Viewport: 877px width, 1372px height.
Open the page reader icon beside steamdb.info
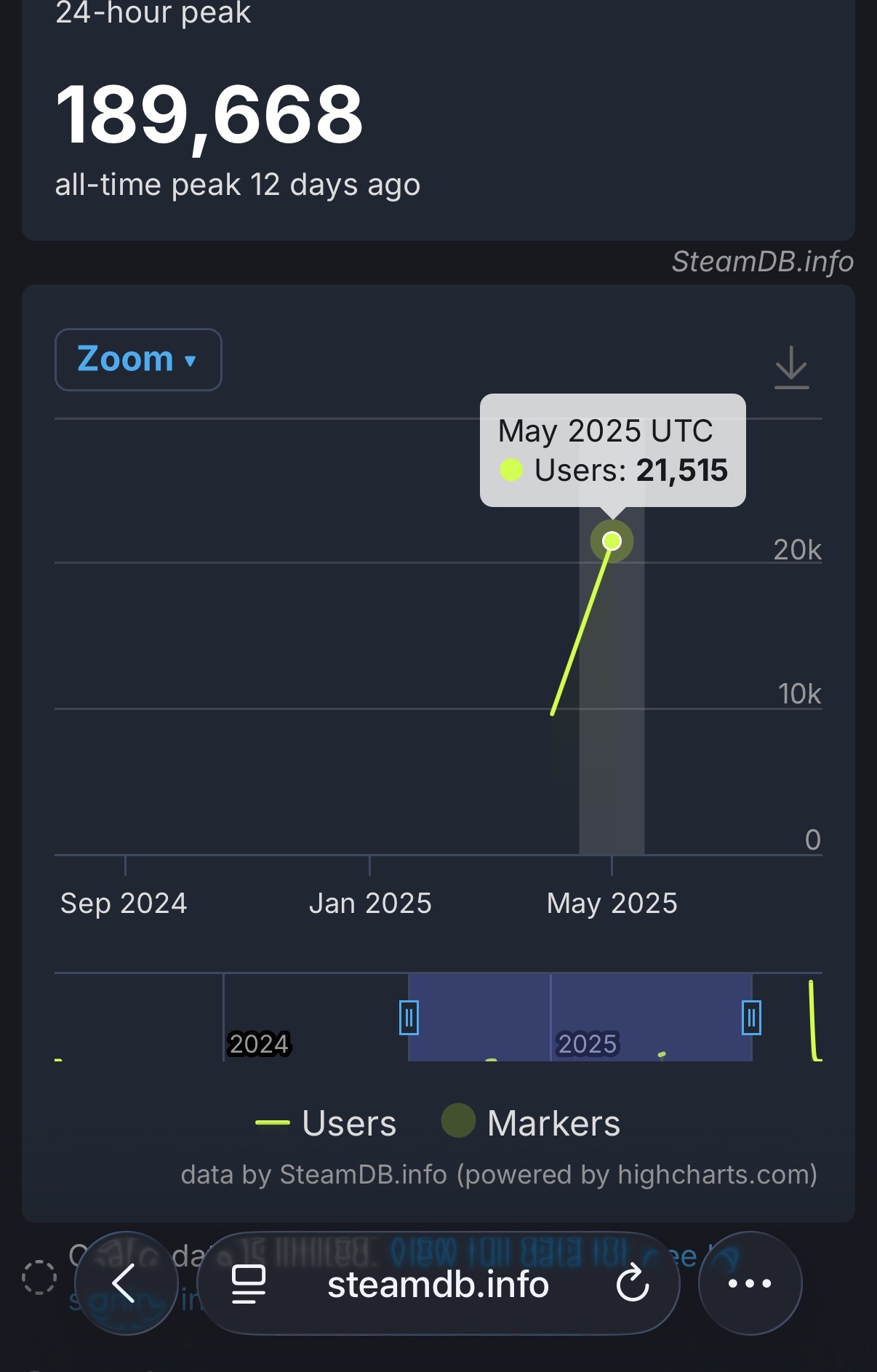(x=248, y=1284)
